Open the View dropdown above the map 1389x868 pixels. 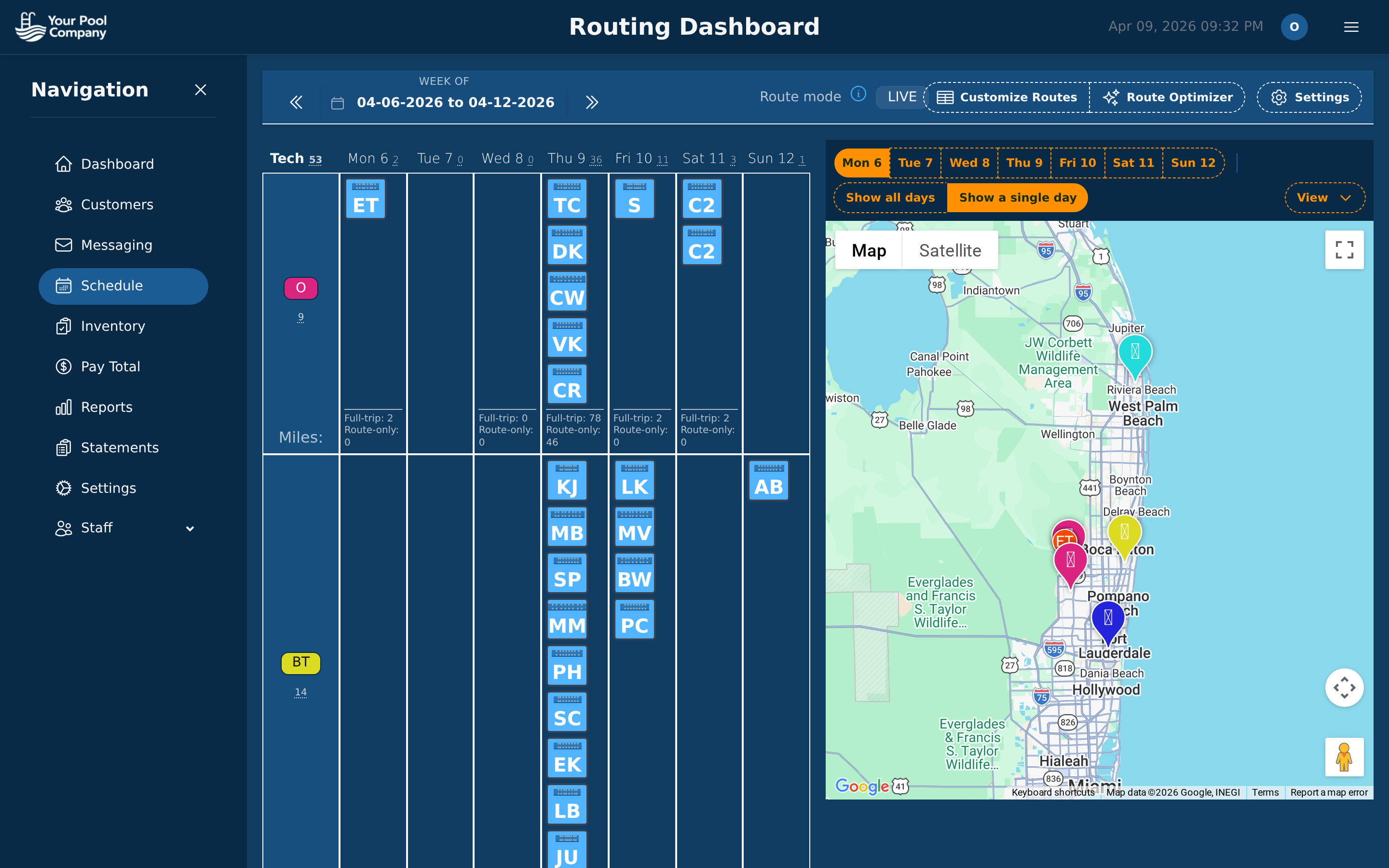point(1324,198)
